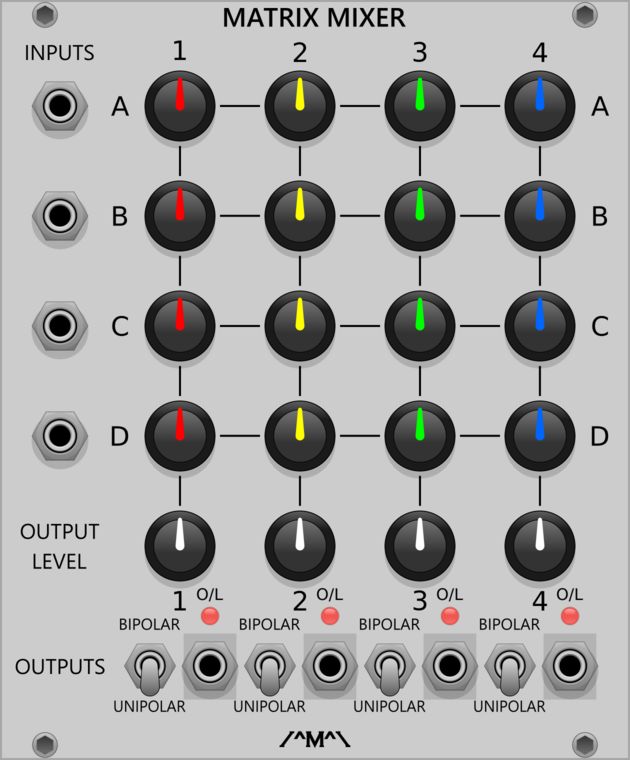Click the input D jack

(x=60, y=436)
